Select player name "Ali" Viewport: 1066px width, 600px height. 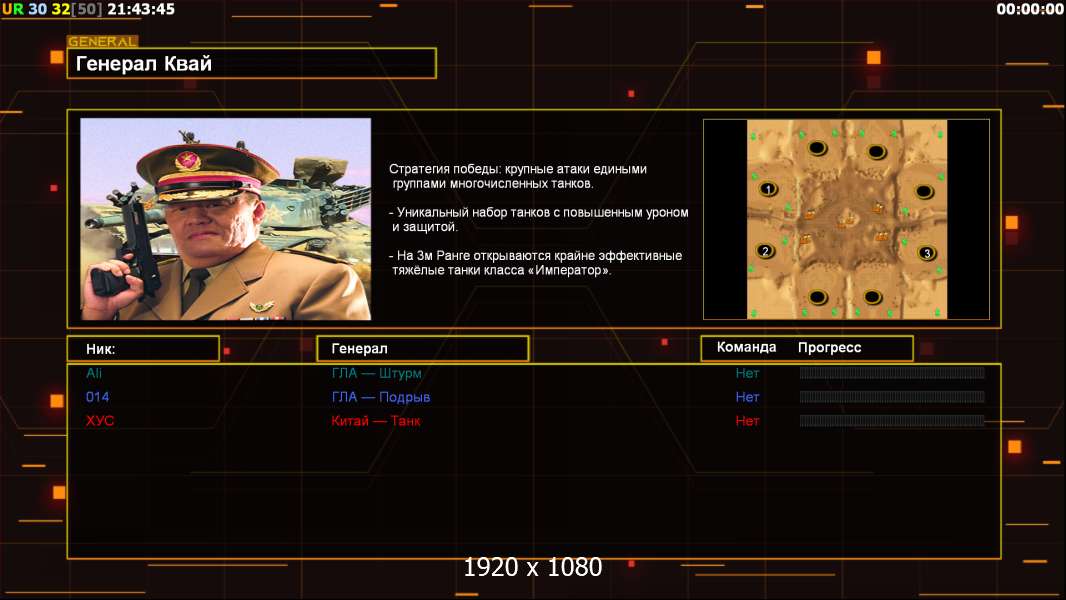click(x=94, y=373)
